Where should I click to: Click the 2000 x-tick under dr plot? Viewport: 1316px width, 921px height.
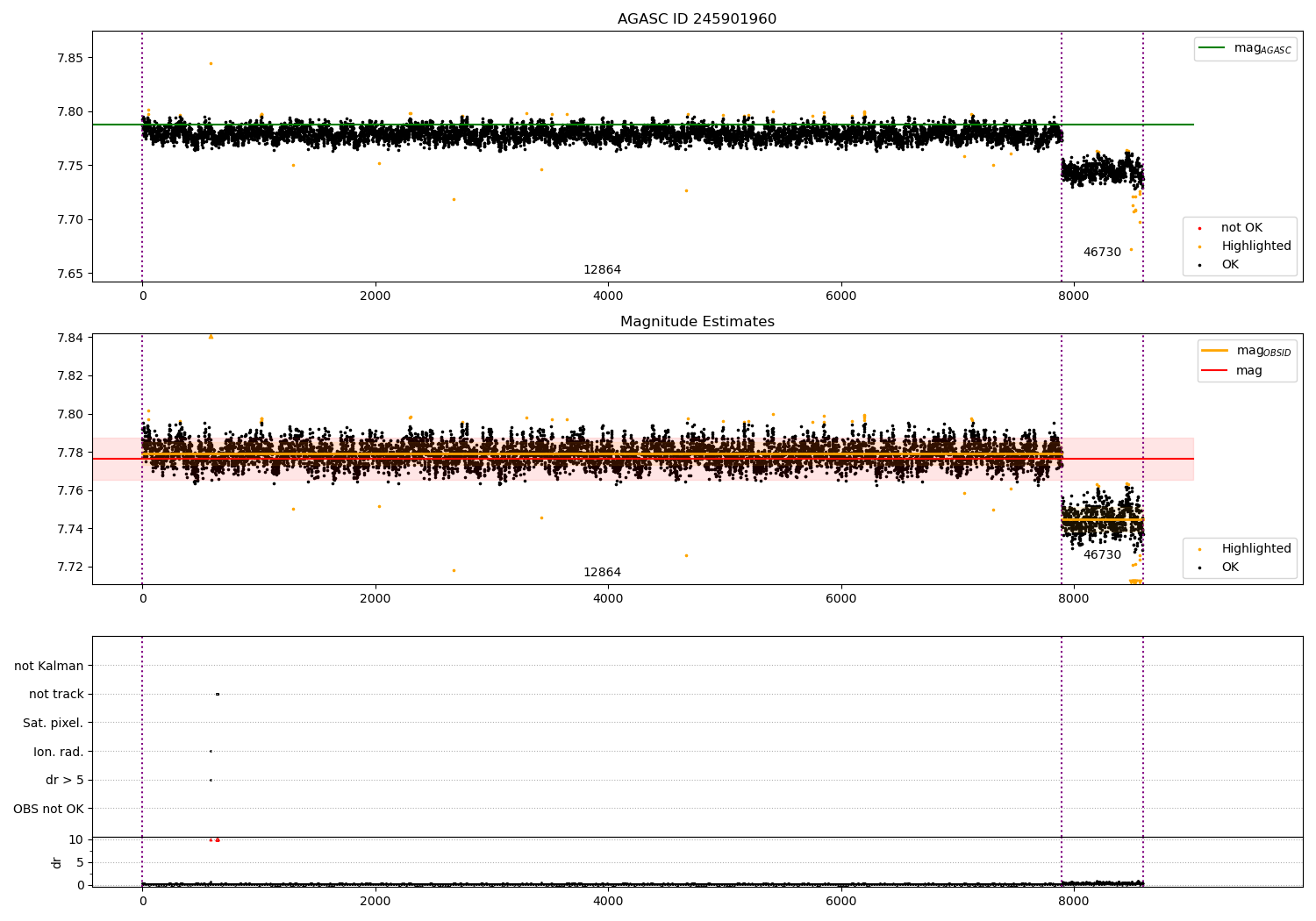pos(375,902)
